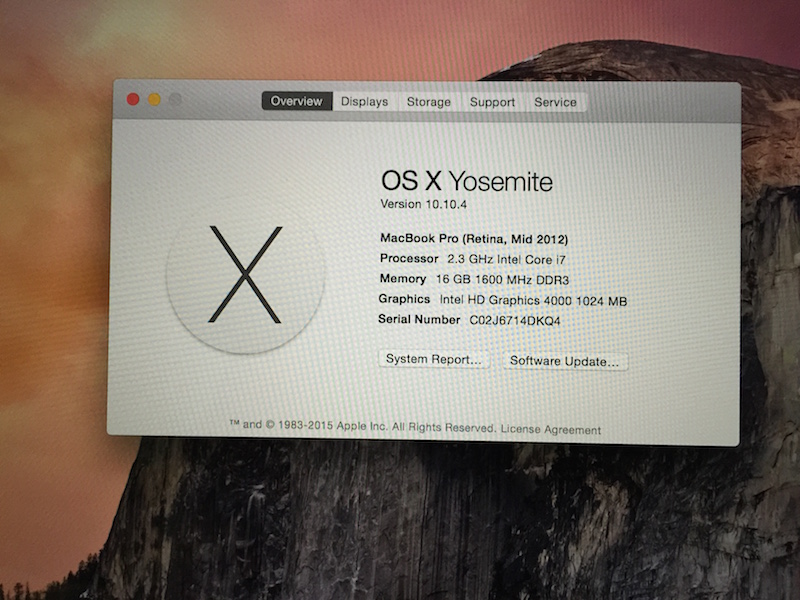The width and height of the screenshot is (800, 600).
Task: Click the Serial Number label
Action: tap(419, 319)
